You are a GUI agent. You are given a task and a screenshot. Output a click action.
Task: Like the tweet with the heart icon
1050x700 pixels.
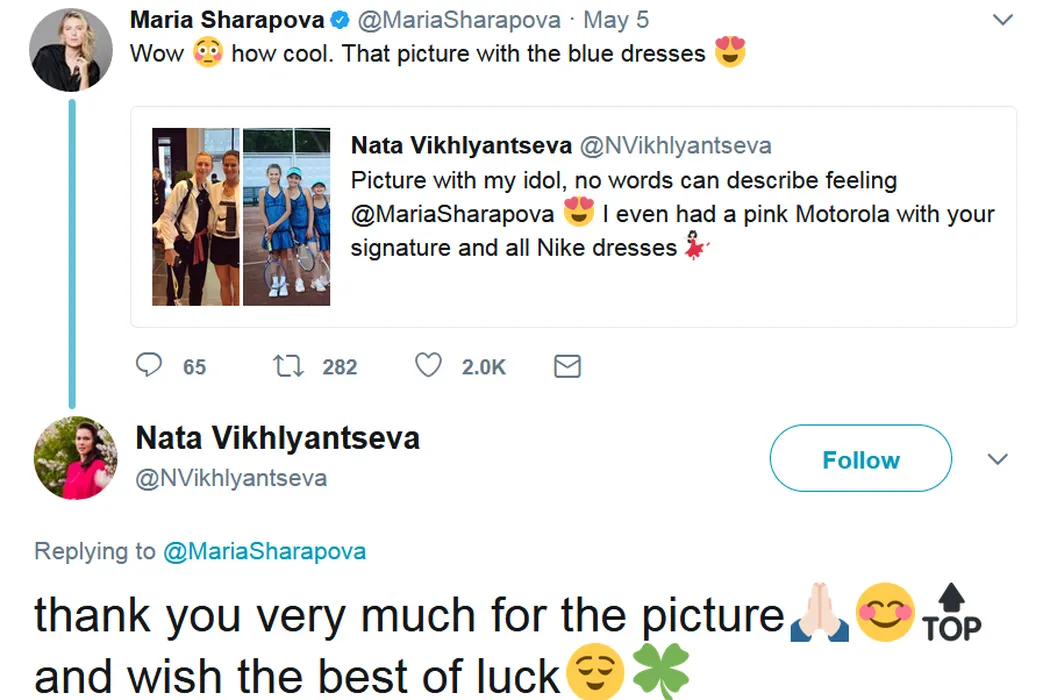pos(428,366)
